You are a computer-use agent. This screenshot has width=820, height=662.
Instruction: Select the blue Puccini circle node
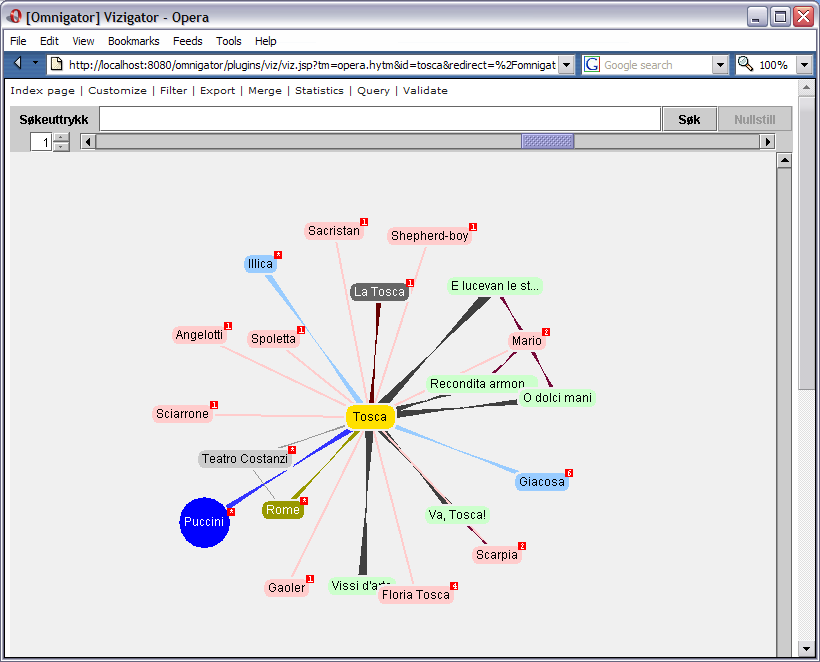(x=204, y=522)
